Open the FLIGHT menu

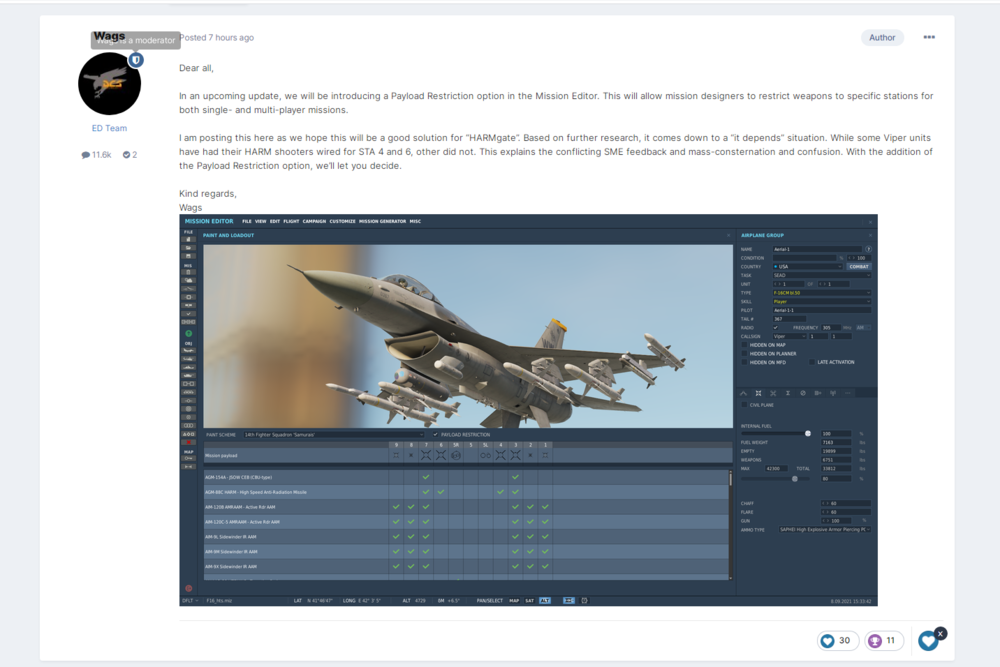coord(291,221)
